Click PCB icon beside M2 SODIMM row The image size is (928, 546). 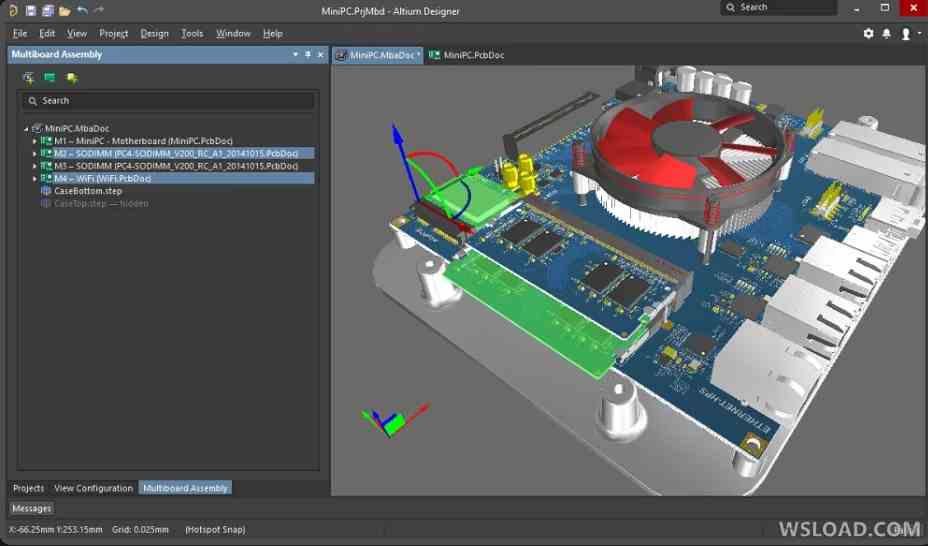(46, 153)
